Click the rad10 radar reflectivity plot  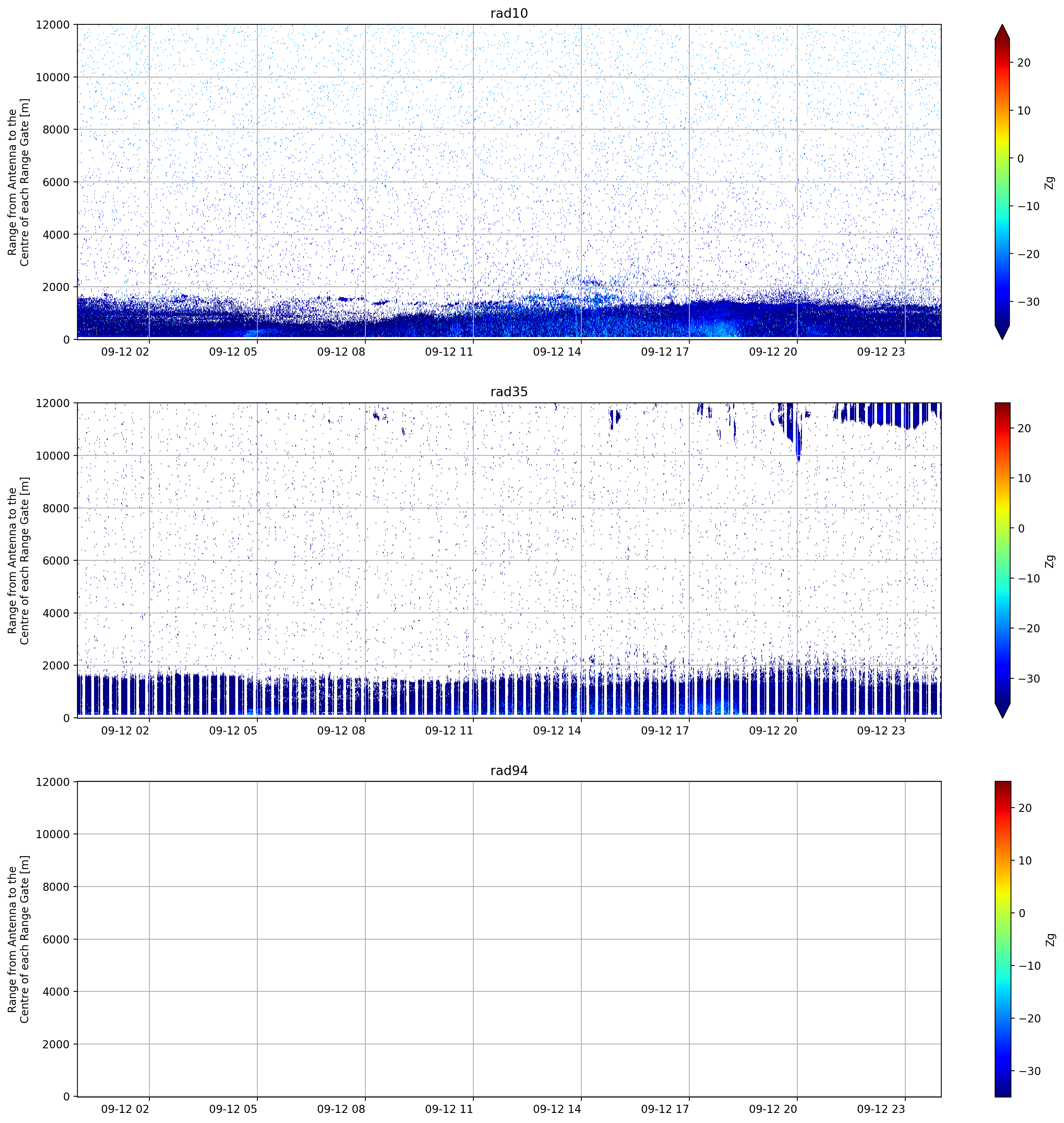coord(509,182)
